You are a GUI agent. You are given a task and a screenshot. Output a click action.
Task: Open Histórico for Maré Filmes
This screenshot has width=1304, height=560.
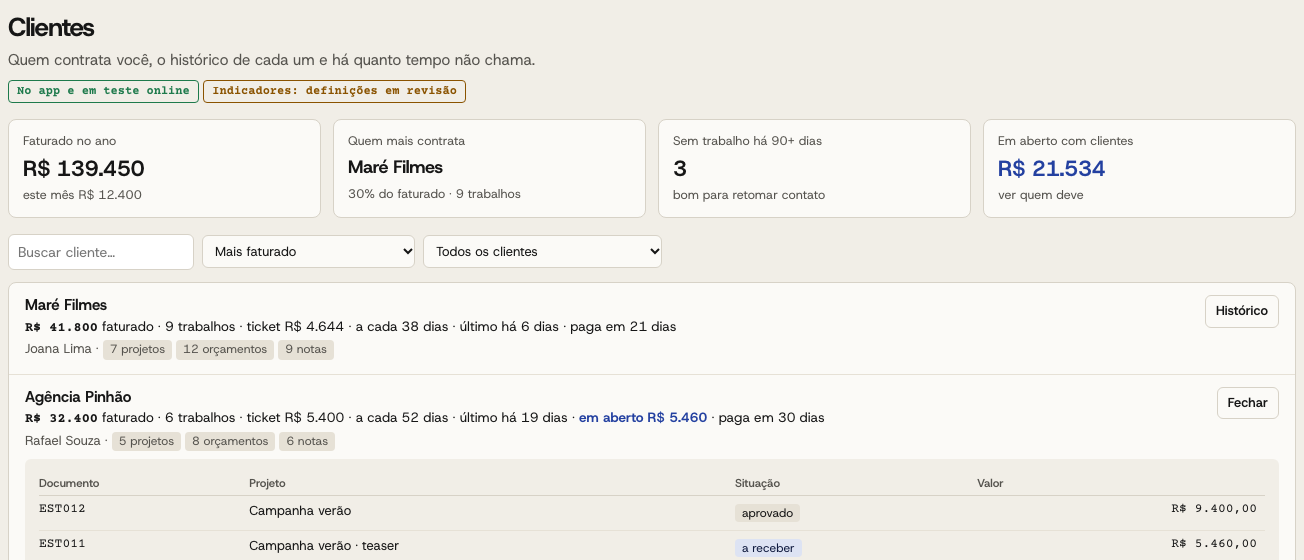point(1241,311)
